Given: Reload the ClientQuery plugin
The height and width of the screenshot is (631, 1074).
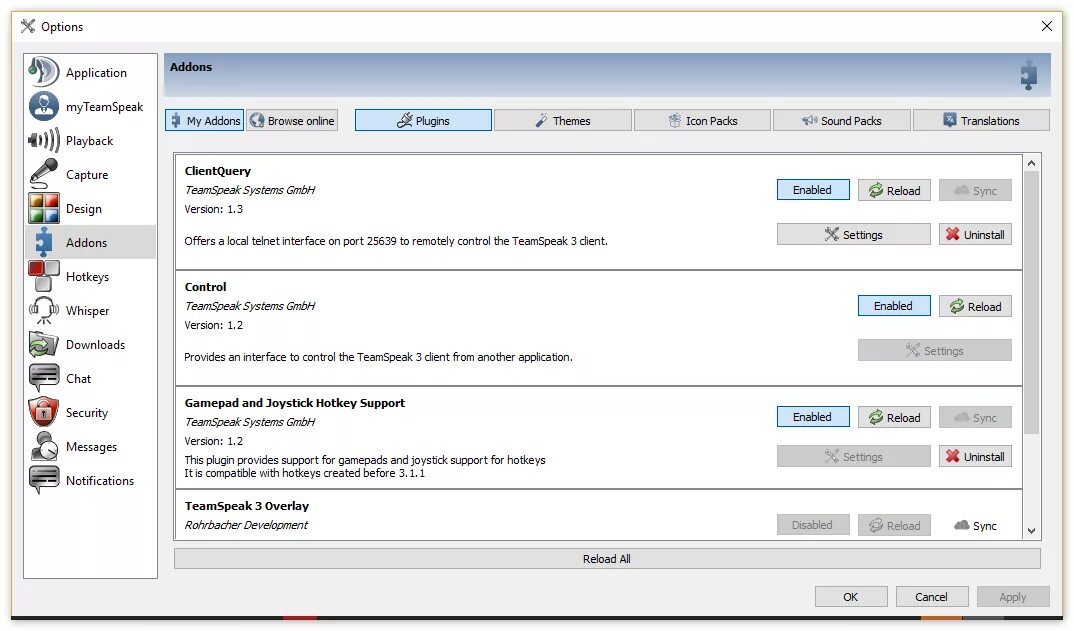Looking at the screenshot, I should [894, 190].
